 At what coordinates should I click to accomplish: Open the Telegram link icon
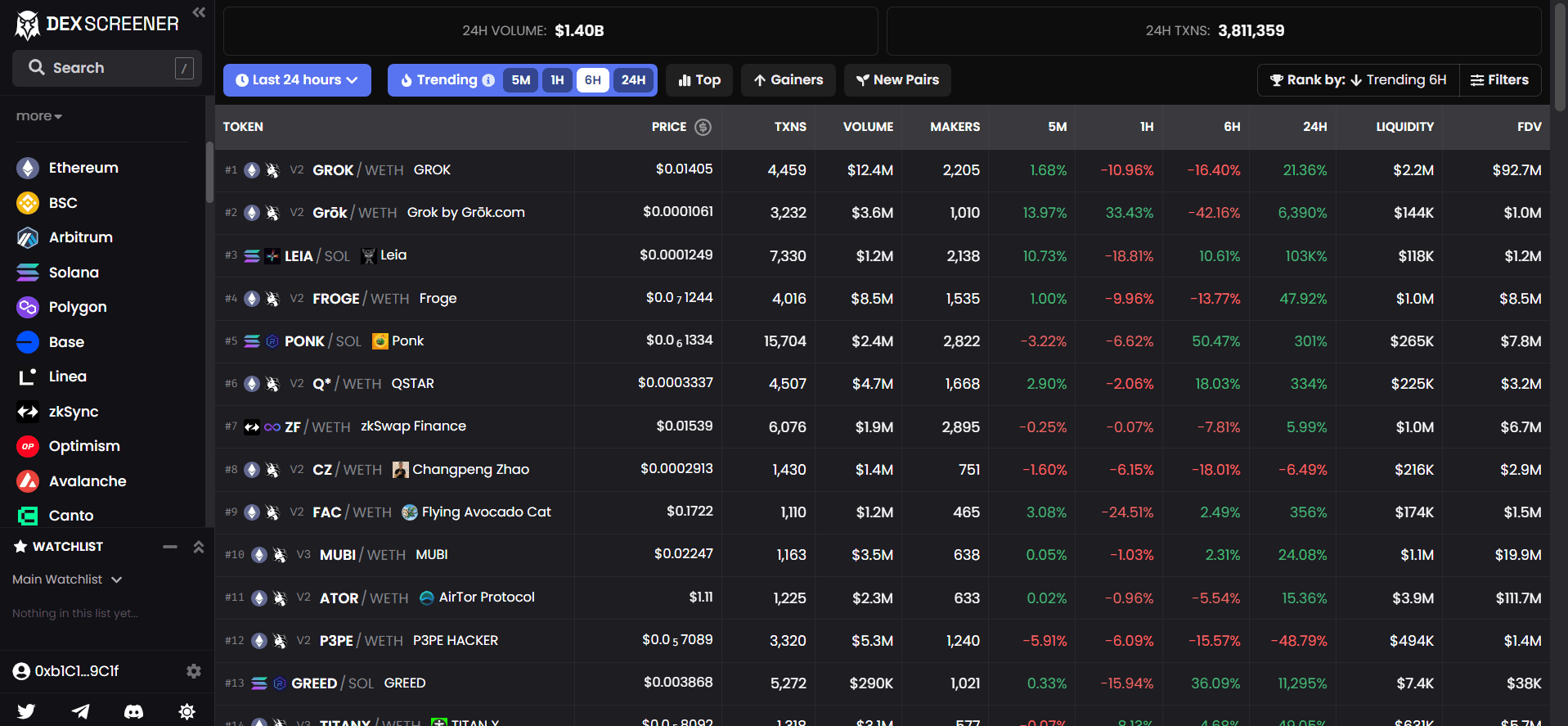coord(80,711)
